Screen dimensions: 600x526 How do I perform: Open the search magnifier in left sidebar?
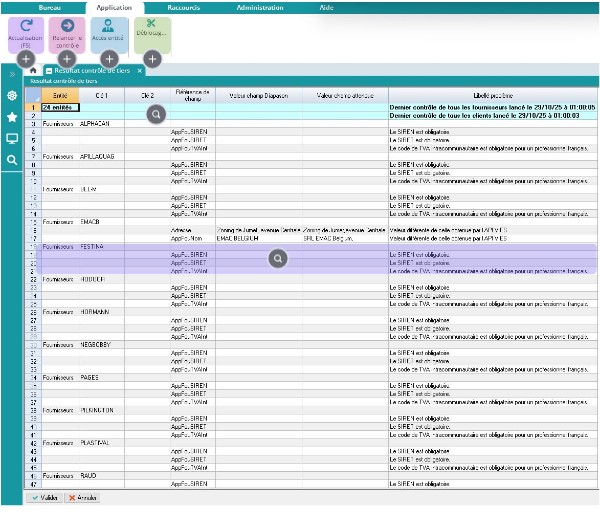click(12, 160)
